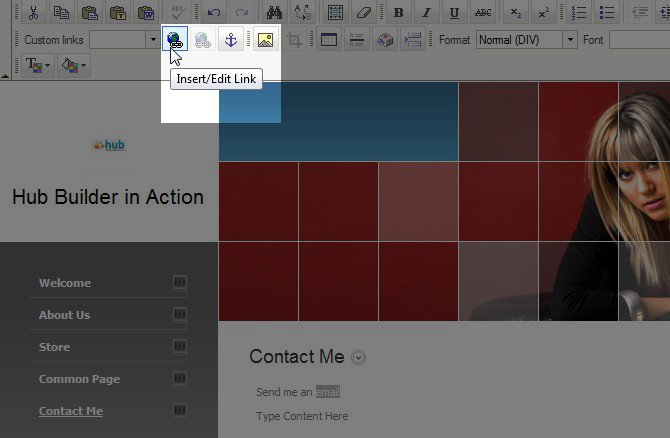
Task: Toggle Underline formatting
Action: [454, 13]
